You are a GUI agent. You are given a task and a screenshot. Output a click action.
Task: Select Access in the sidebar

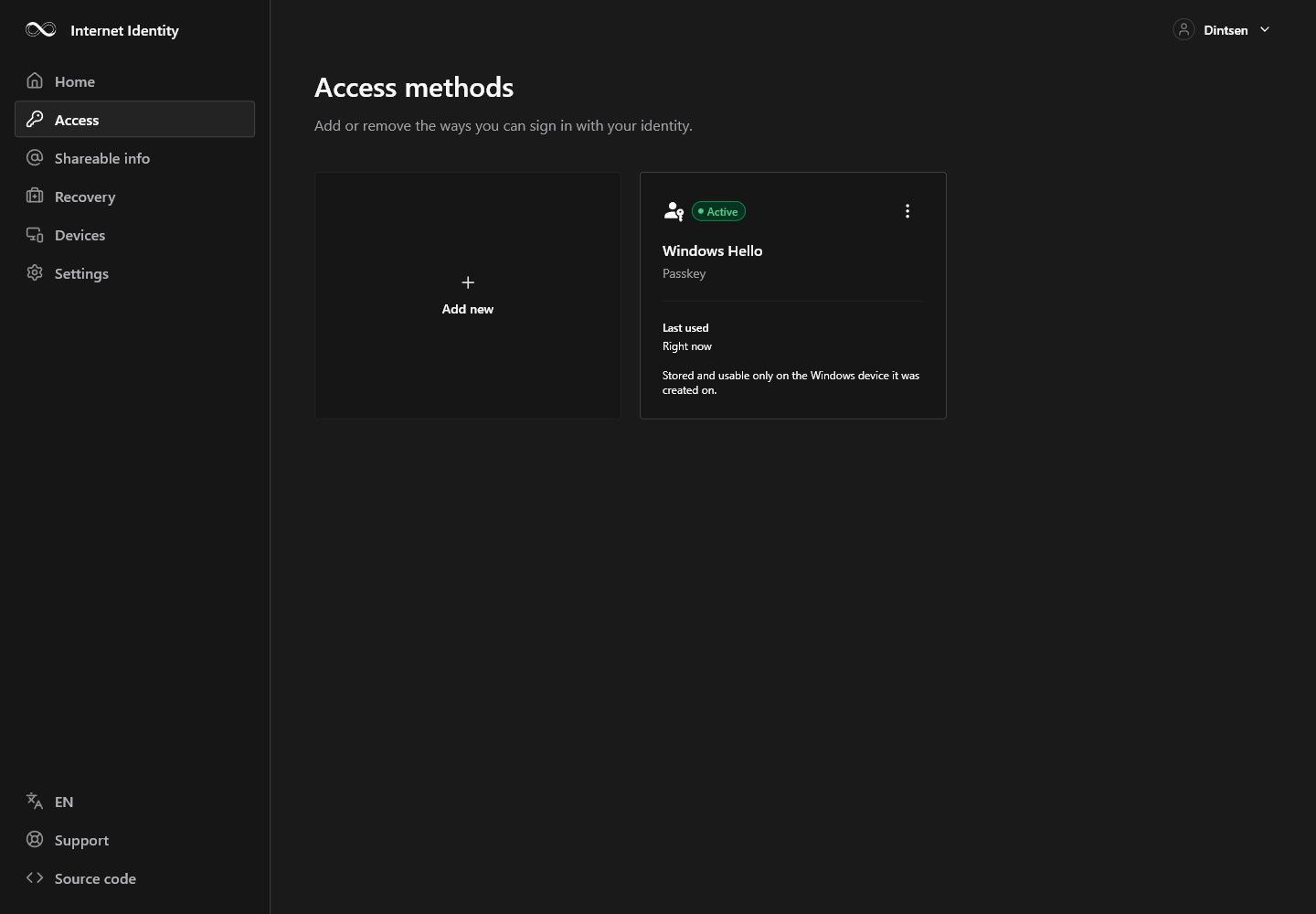(x=134, y=120)
